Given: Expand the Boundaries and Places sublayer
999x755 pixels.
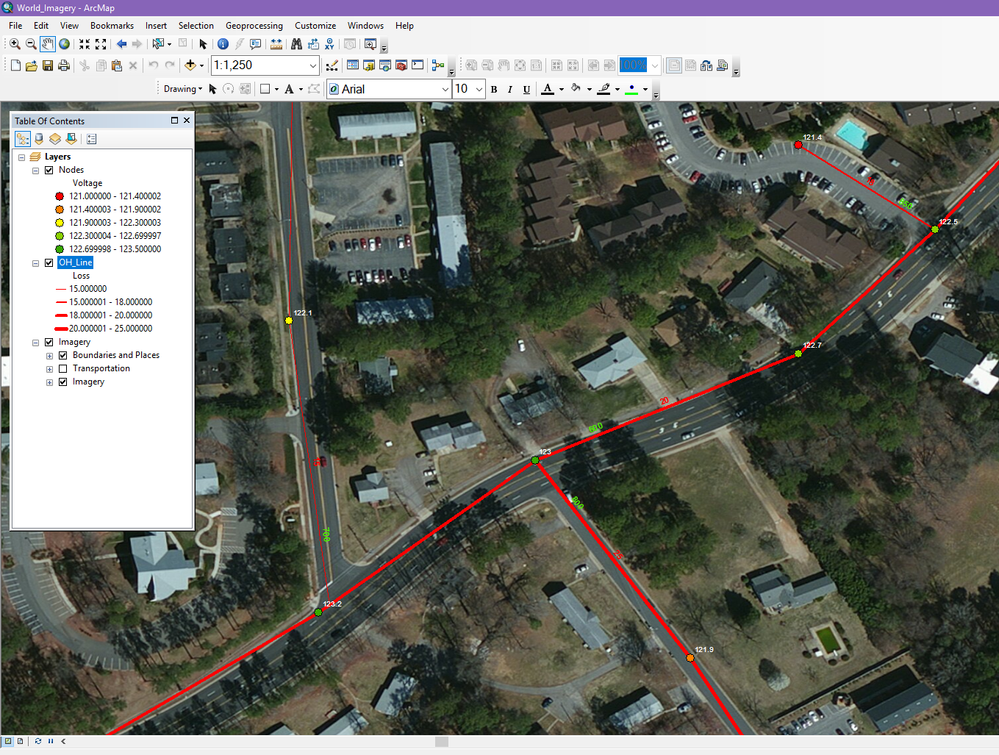Looking at the screenshot, I should click(49, 355).
